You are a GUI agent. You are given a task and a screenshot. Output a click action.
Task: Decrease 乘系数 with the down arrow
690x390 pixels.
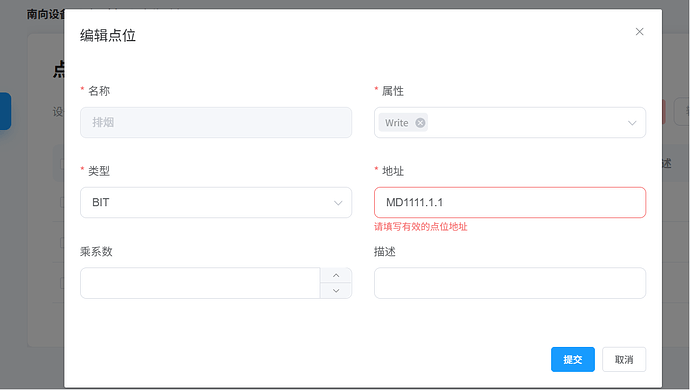336,291
